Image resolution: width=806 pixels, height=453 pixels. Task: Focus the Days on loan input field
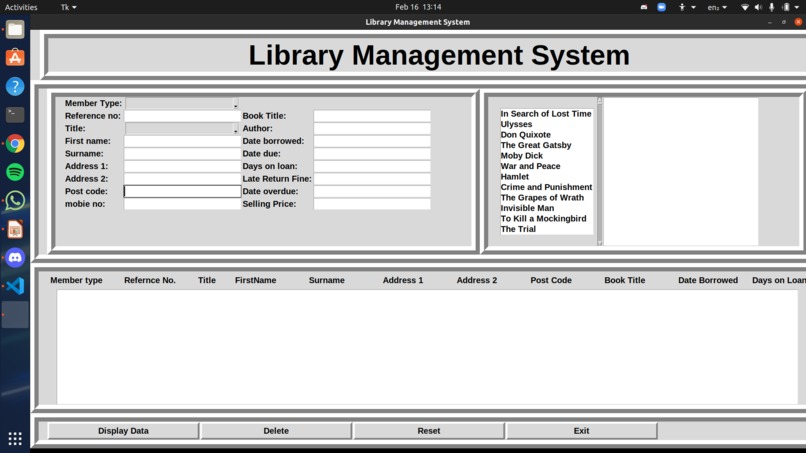(372, 166)
